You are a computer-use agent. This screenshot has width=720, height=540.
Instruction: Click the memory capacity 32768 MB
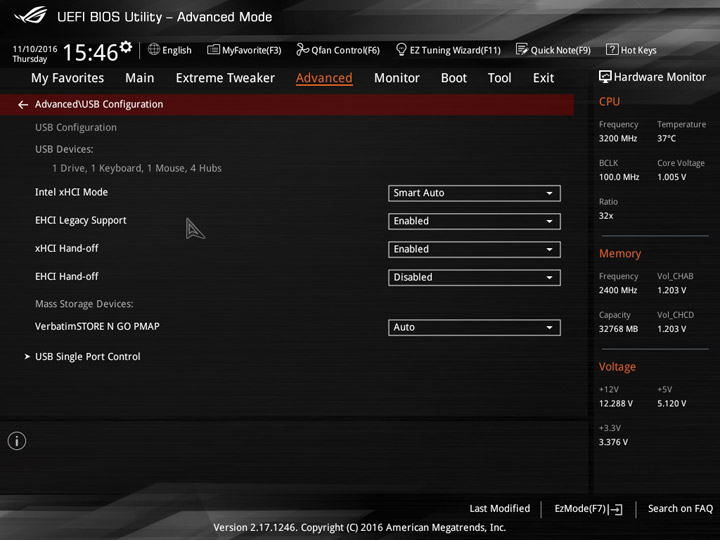[618, 329]
